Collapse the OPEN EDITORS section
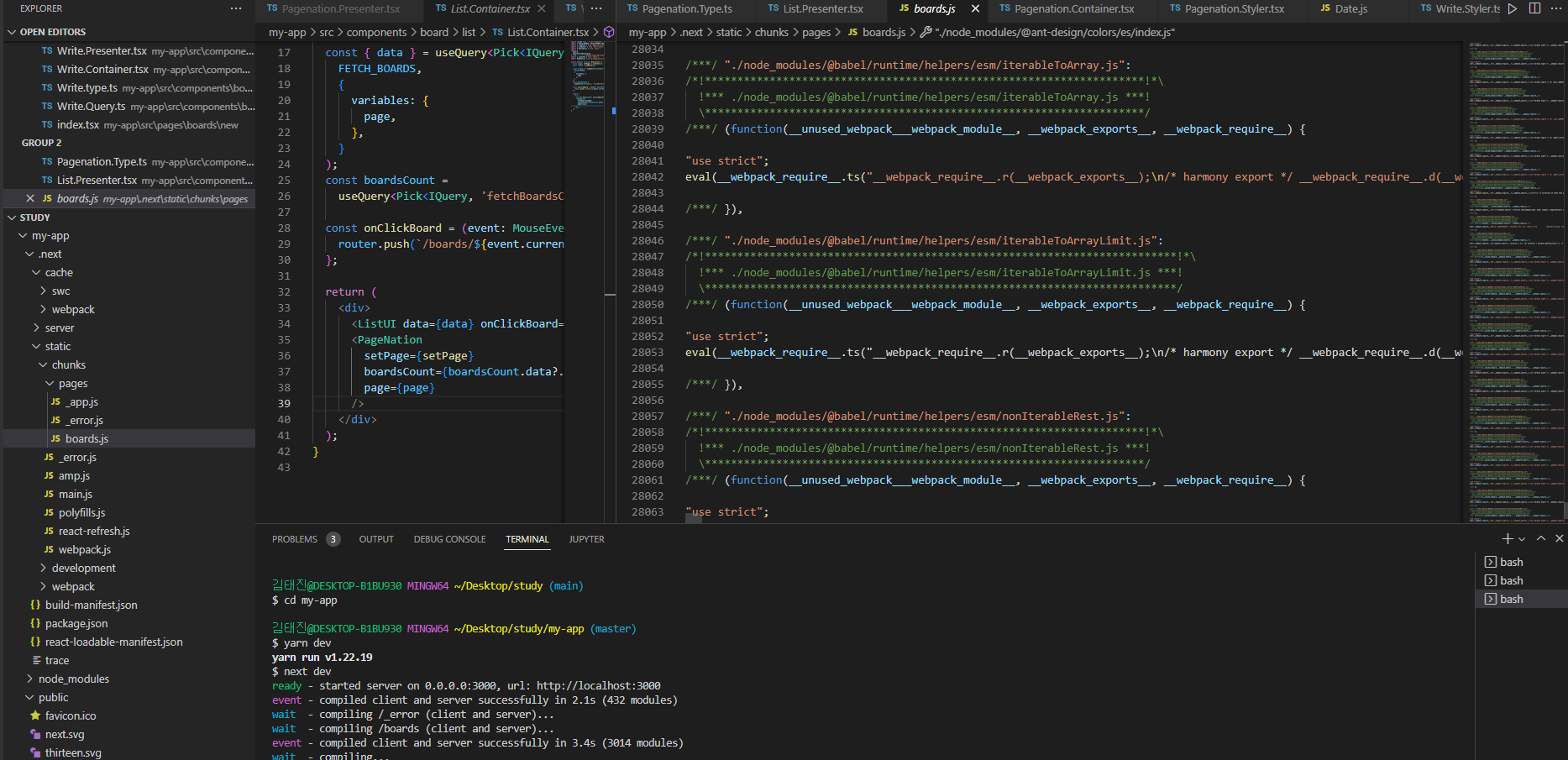 [12, 32]
